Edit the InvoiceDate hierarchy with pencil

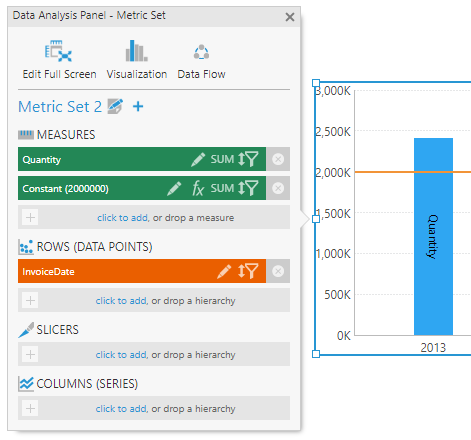click(x=224, y=271)
